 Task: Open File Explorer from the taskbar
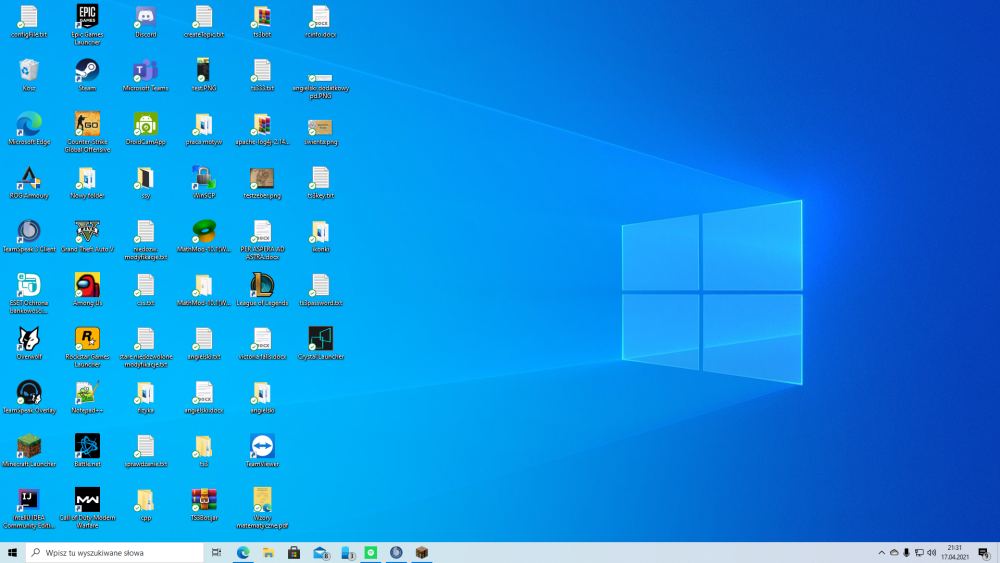coord(268,553)
